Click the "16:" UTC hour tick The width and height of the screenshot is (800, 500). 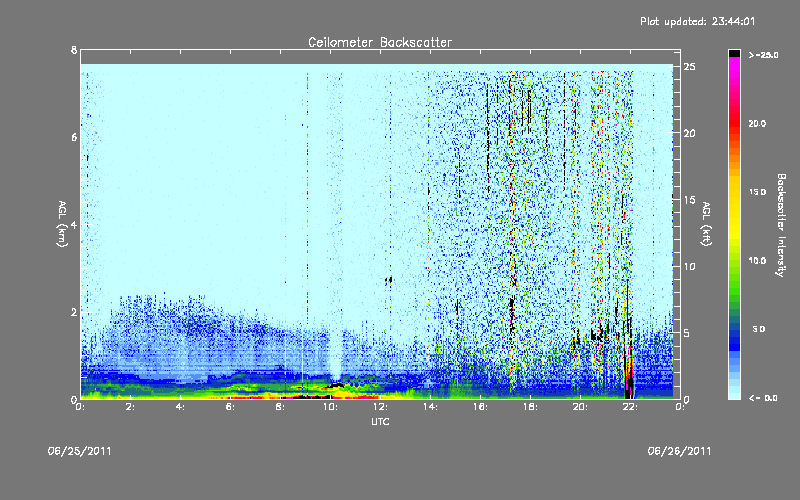pos(481,407)
